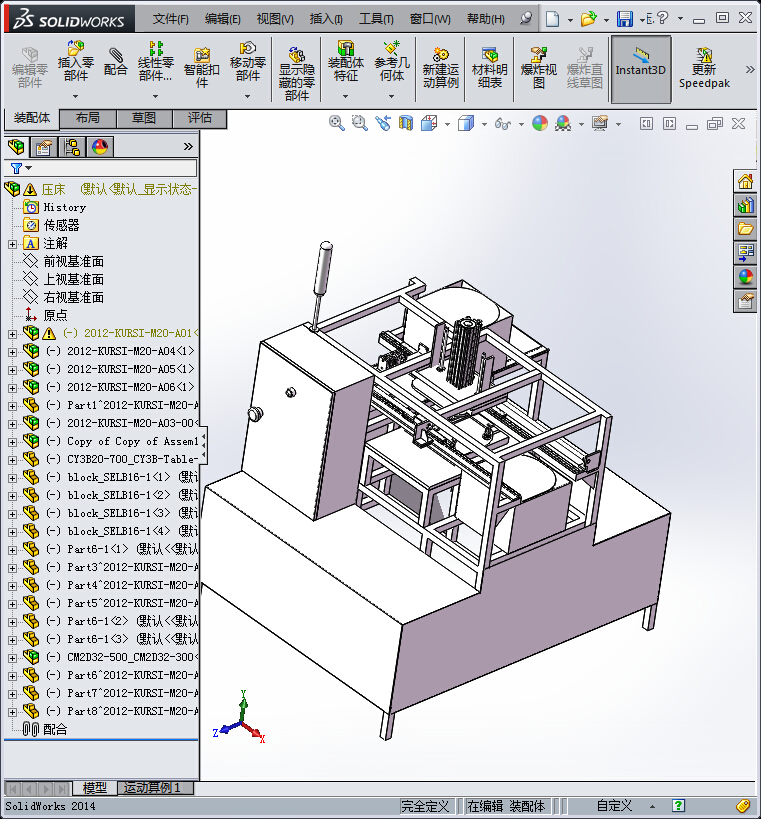Select the History tree item
761x819 pixels.
[x=65, y=207]
